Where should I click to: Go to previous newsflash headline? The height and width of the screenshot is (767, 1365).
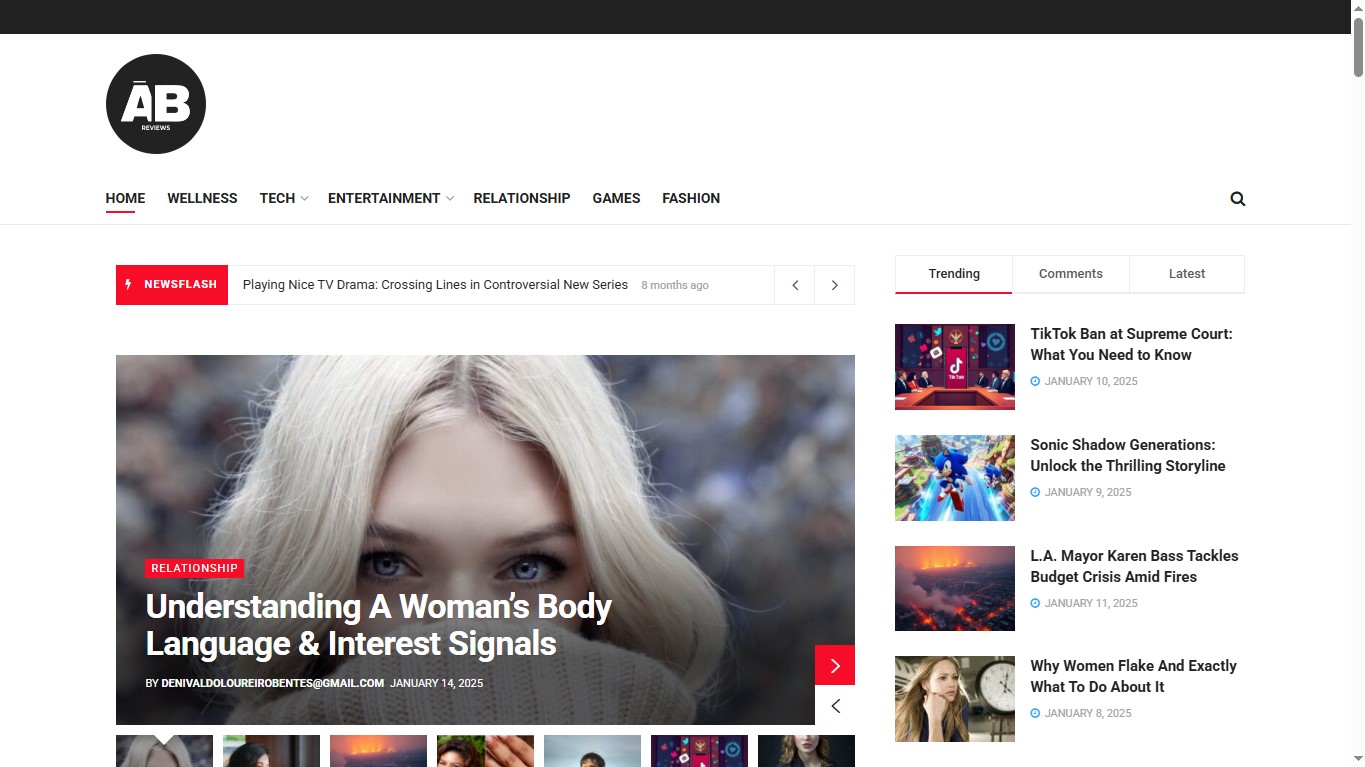795,285
